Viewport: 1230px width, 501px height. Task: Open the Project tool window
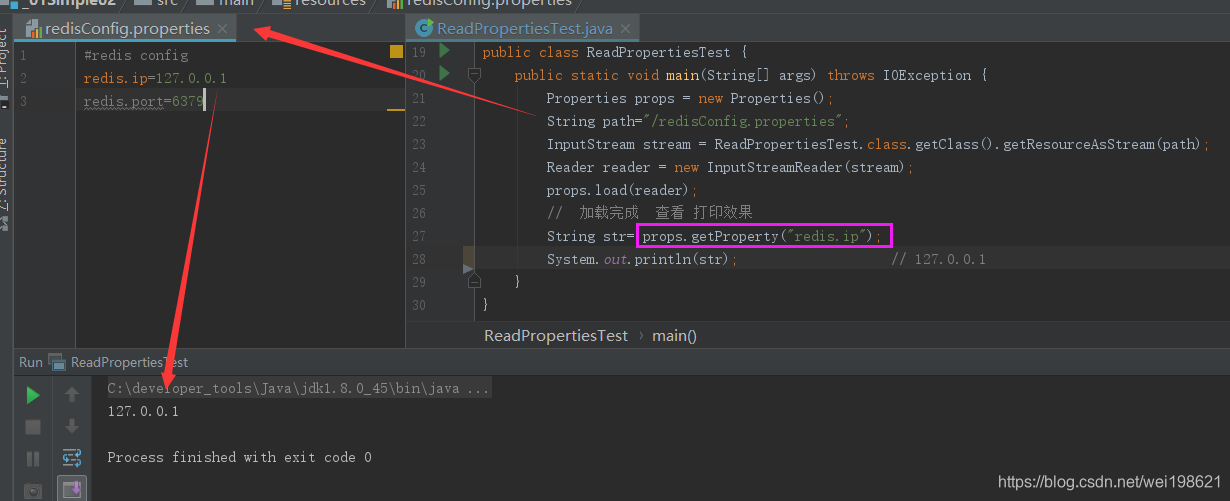(x=5, y=56)
